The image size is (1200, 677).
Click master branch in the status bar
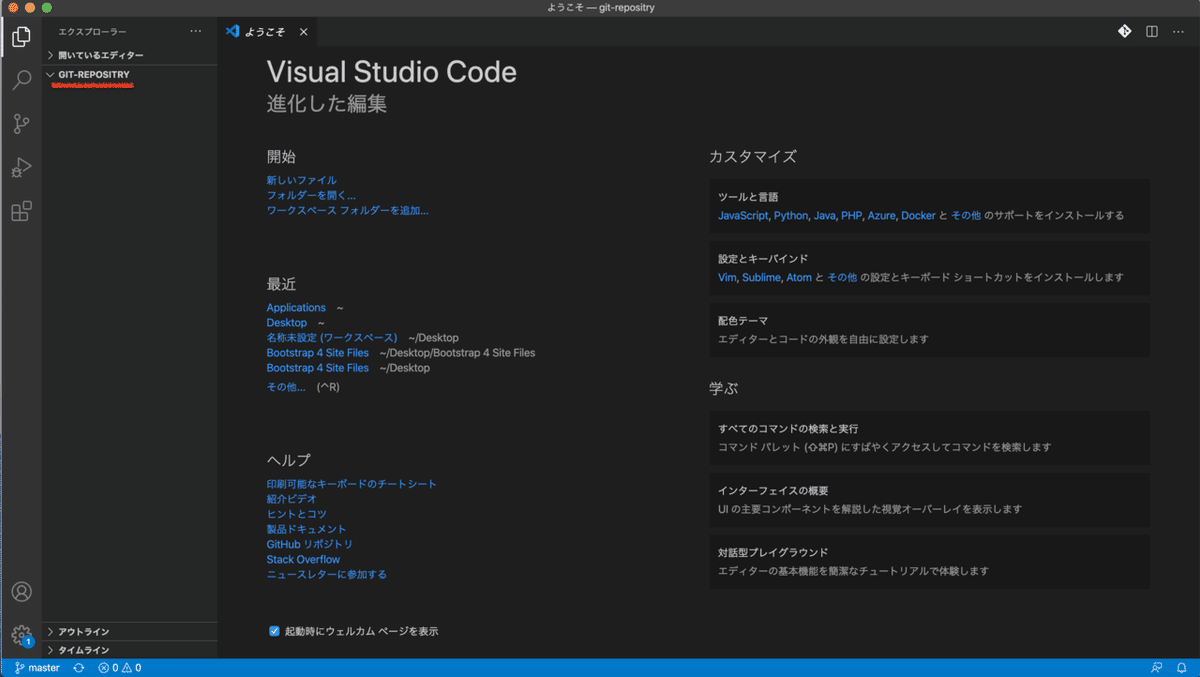37,666
